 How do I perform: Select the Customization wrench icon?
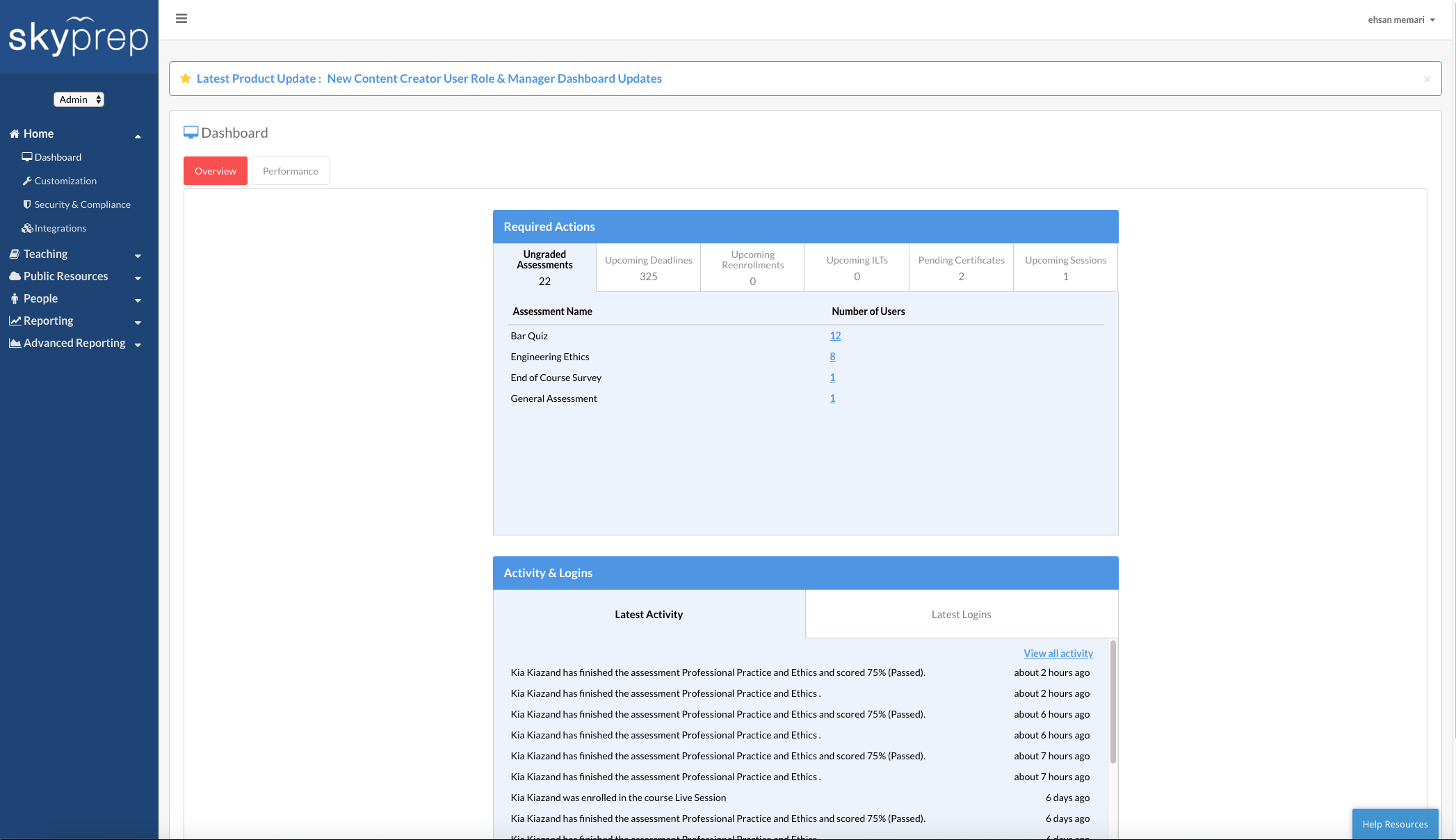27,180
